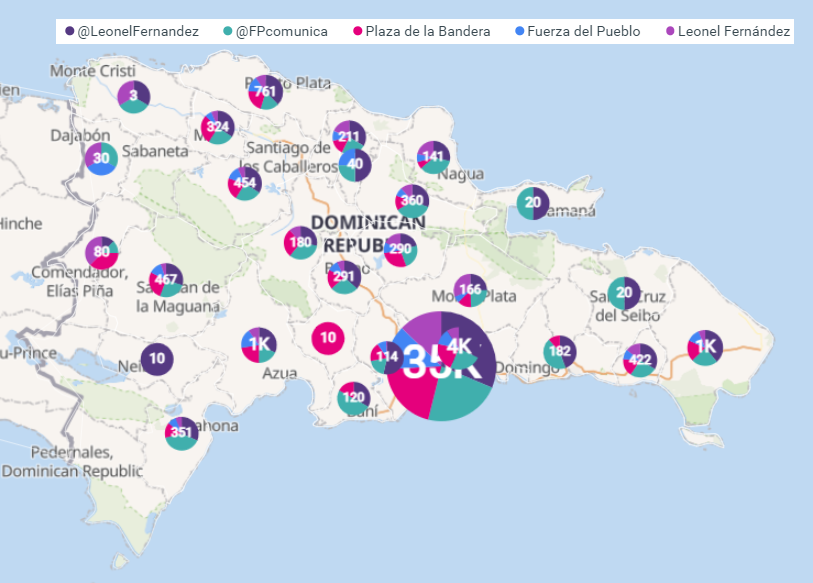The width and height of the screenshot is (813, 583).
Task: Click the 30 pie marker near Dajabón
Action: click(101, 158)
